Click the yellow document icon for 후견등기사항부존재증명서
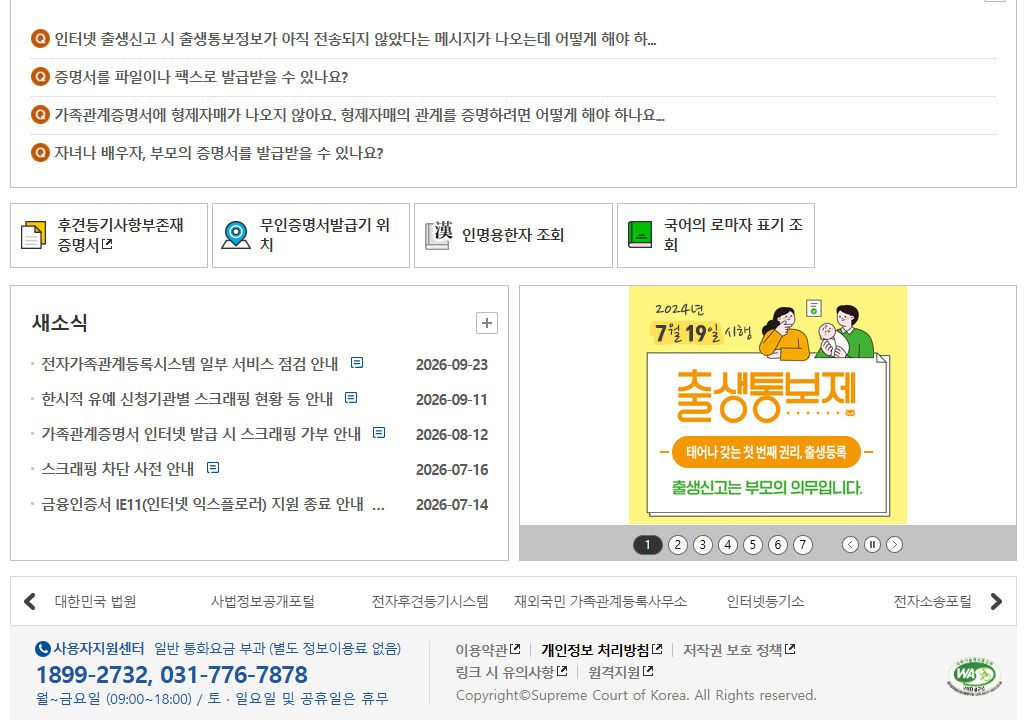 pos(33,235)
